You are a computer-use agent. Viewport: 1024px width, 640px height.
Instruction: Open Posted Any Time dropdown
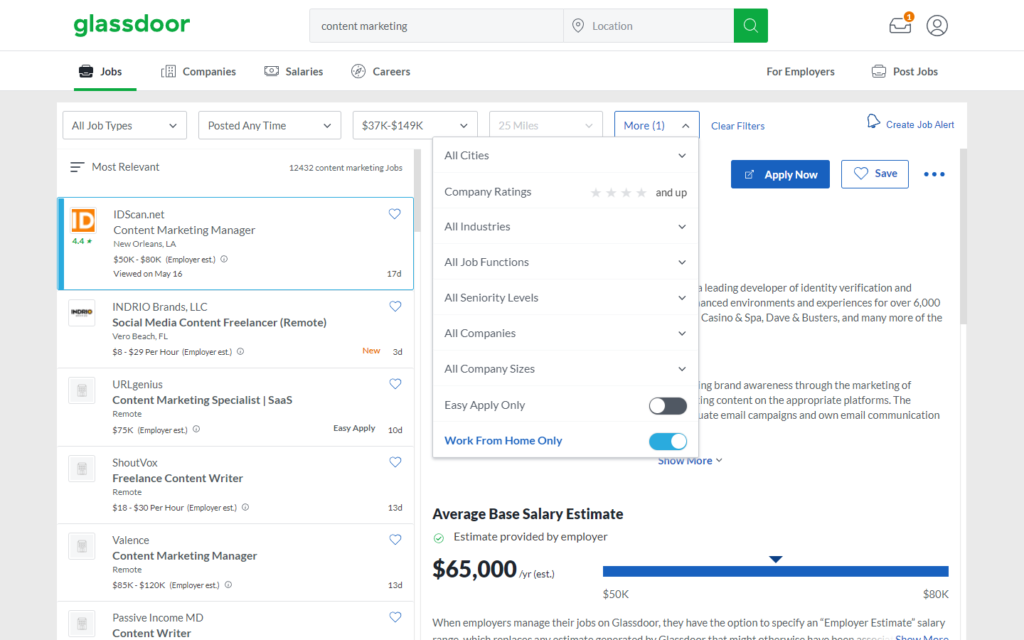pos(270,125)
